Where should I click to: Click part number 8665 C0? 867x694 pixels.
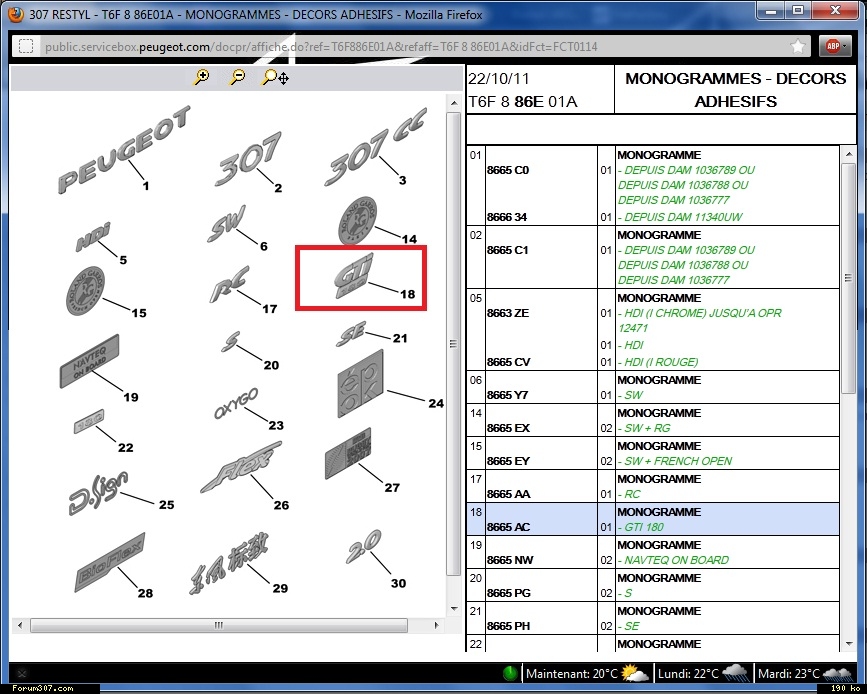click(508, 170)
